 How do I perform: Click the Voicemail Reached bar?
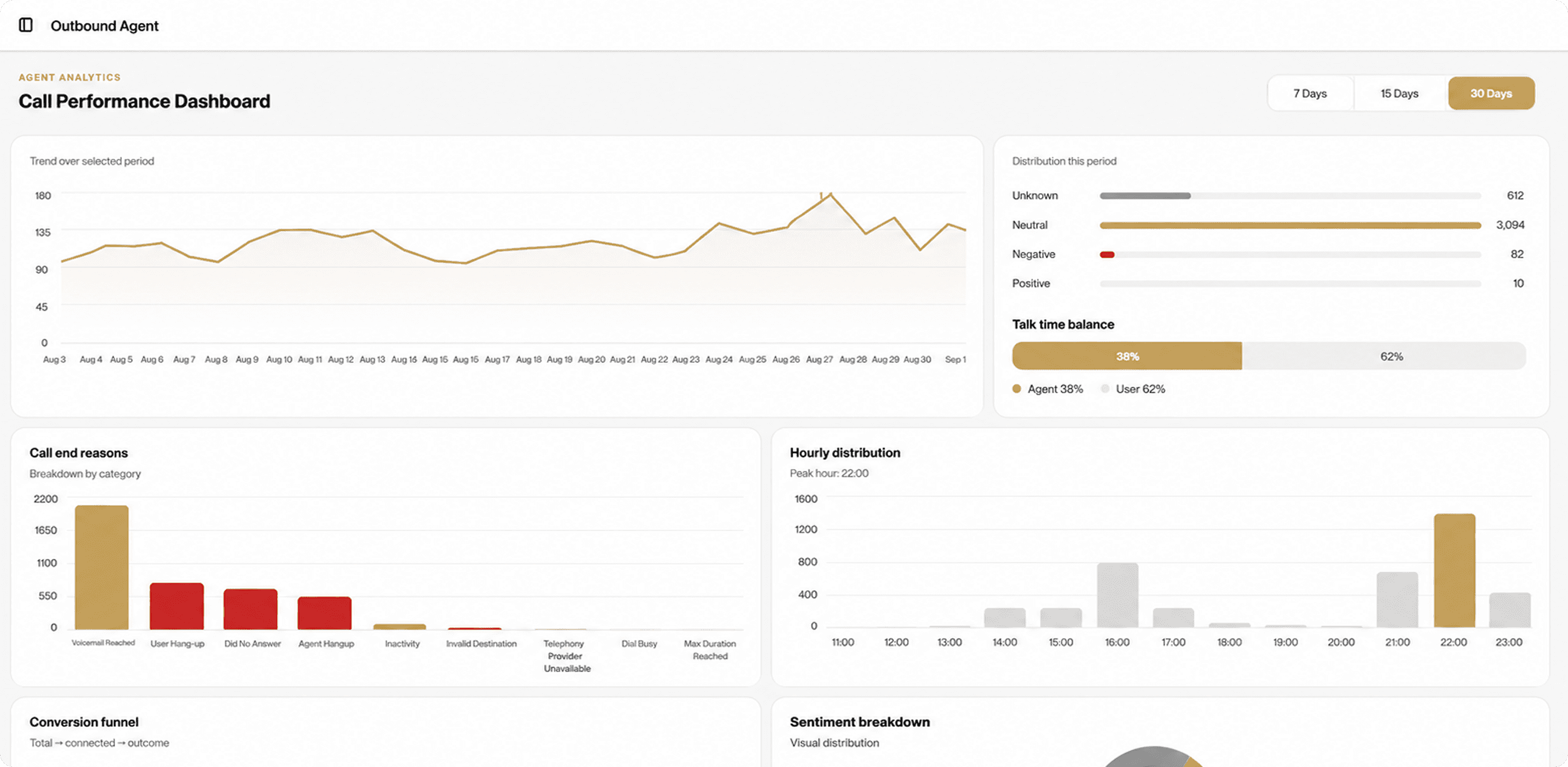[102, 567]
